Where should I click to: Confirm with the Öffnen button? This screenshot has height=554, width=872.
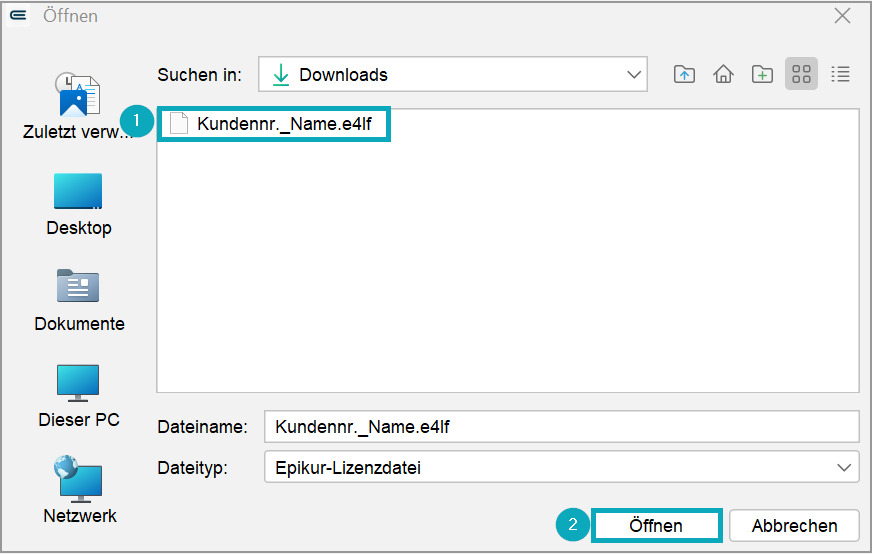(656, 526)
